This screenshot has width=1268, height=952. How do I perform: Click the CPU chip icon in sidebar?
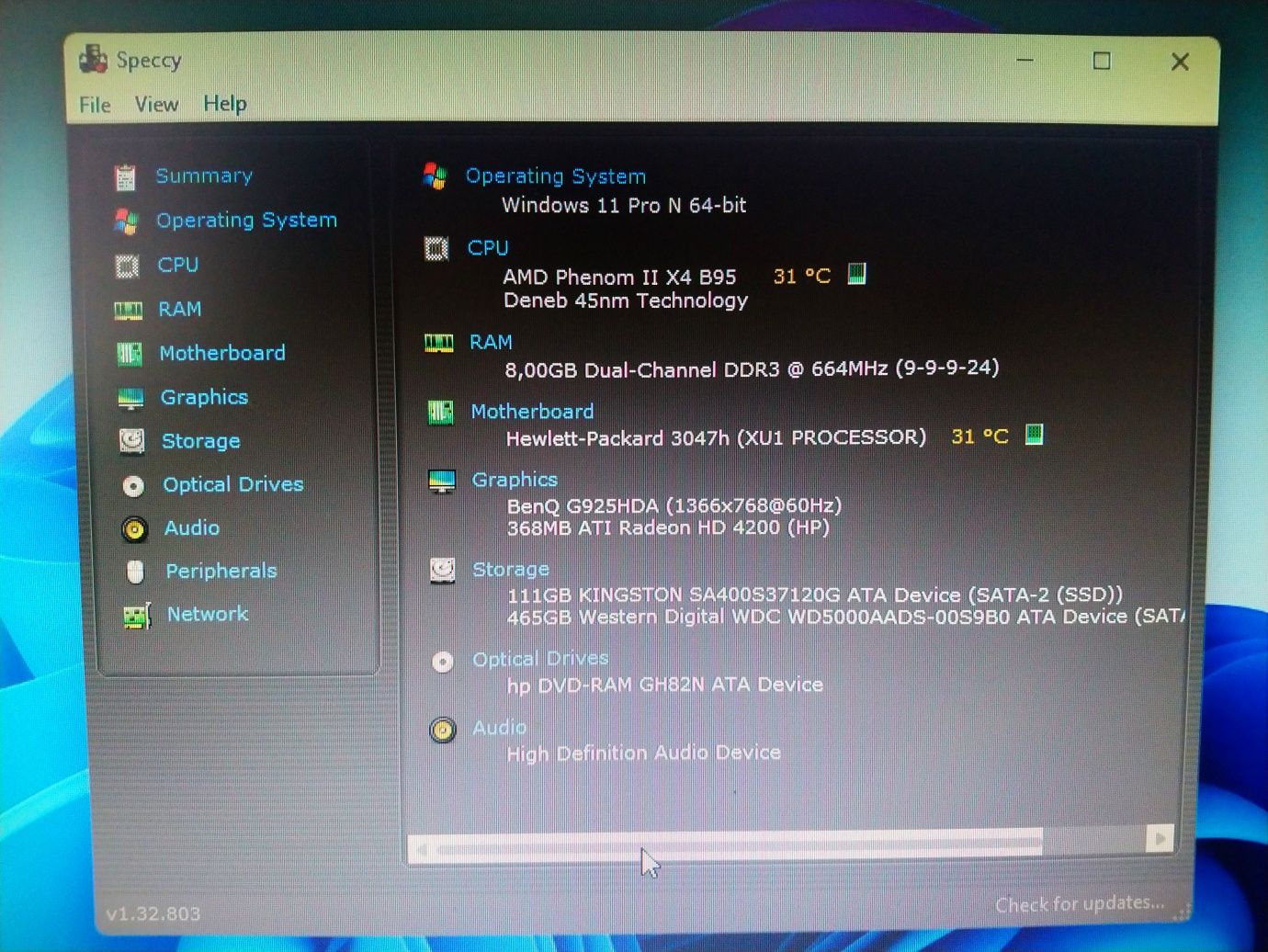[x=127, y=266]
